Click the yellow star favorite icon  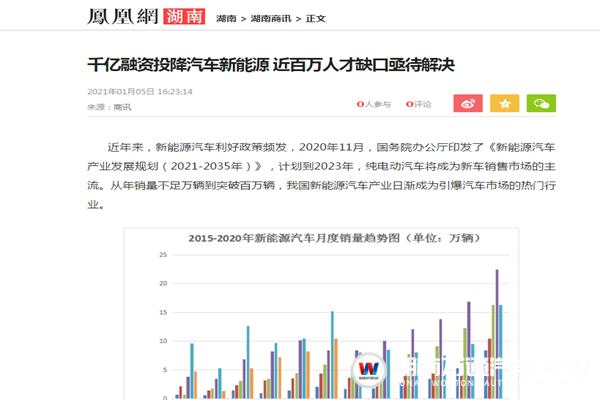pyautogui.click(x=504, y=103)
